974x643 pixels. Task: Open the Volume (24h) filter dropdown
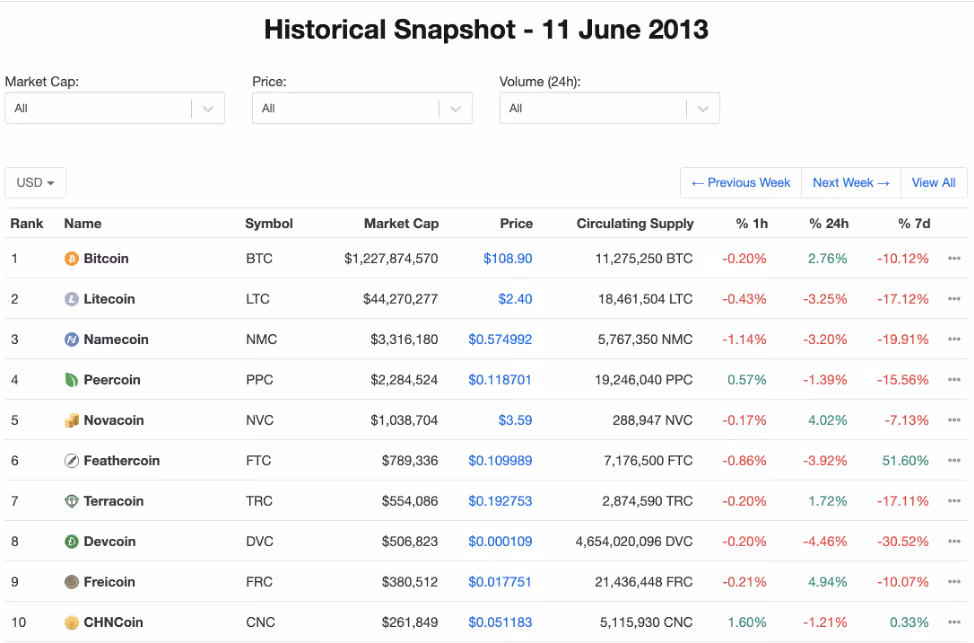[x=609, y=108]
